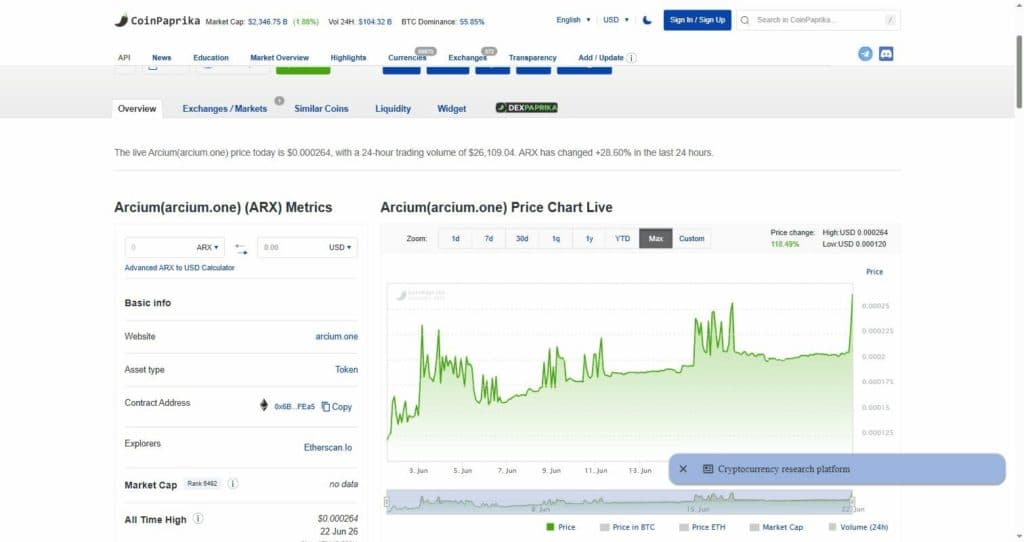Choose Custom chart zoom range
The image size is (1024, 542).
692,238
